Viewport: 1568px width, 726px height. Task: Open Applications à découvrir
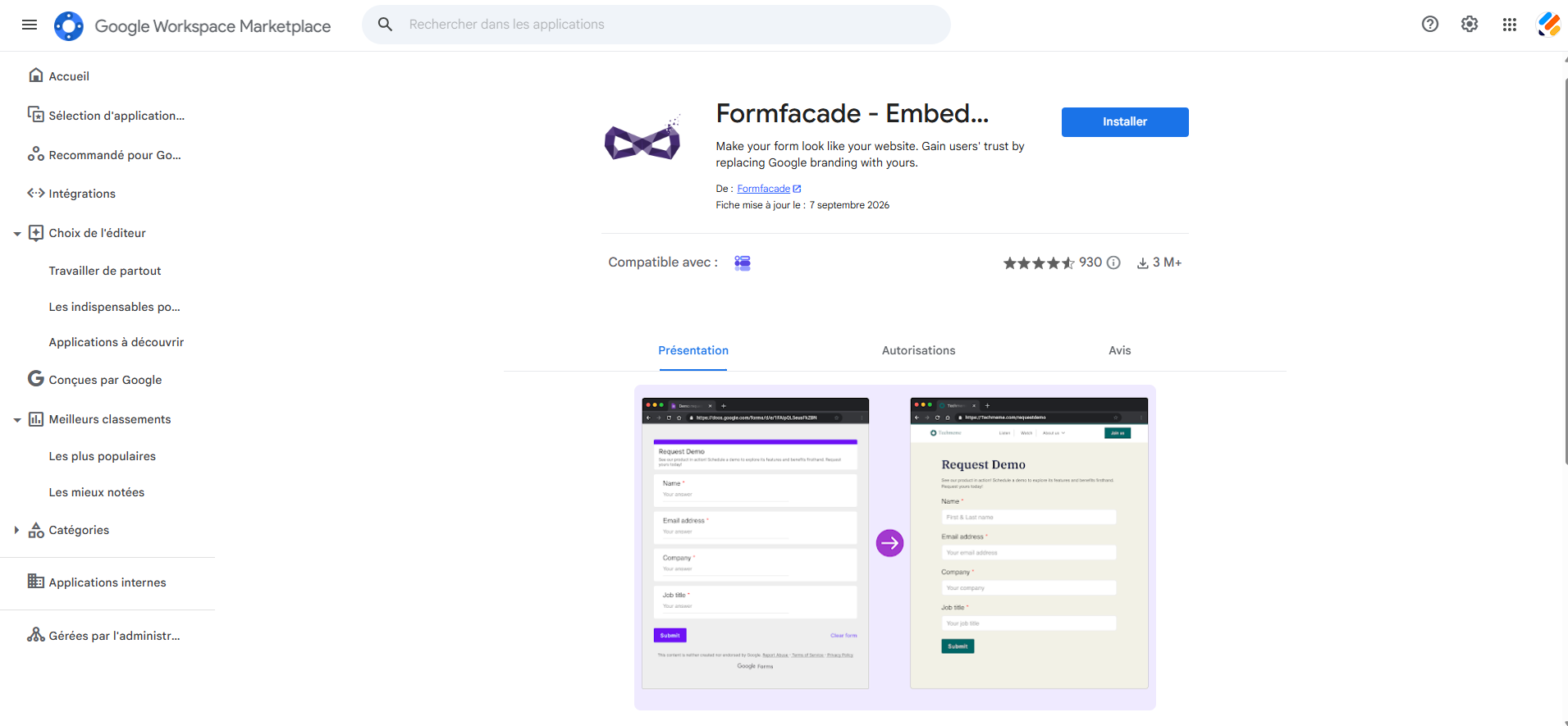coord(117,342)
